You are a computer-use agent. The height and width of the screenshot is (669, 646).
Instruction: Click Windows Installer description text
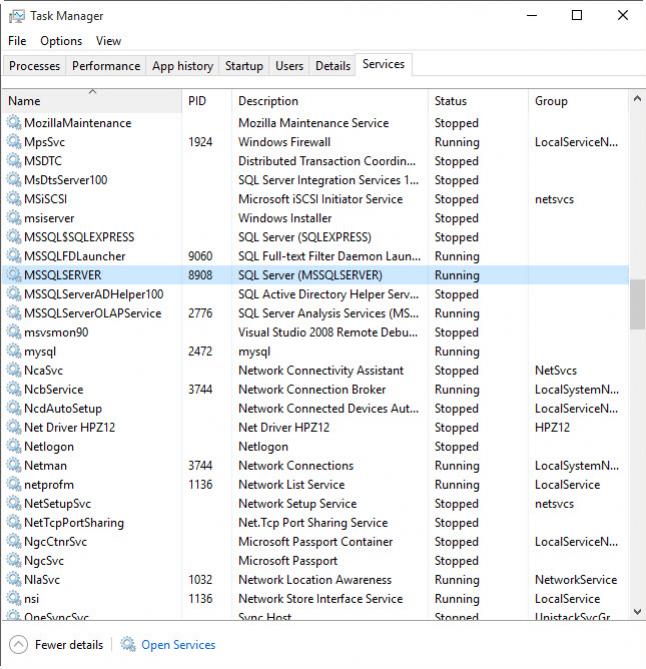tap(285, 218)
